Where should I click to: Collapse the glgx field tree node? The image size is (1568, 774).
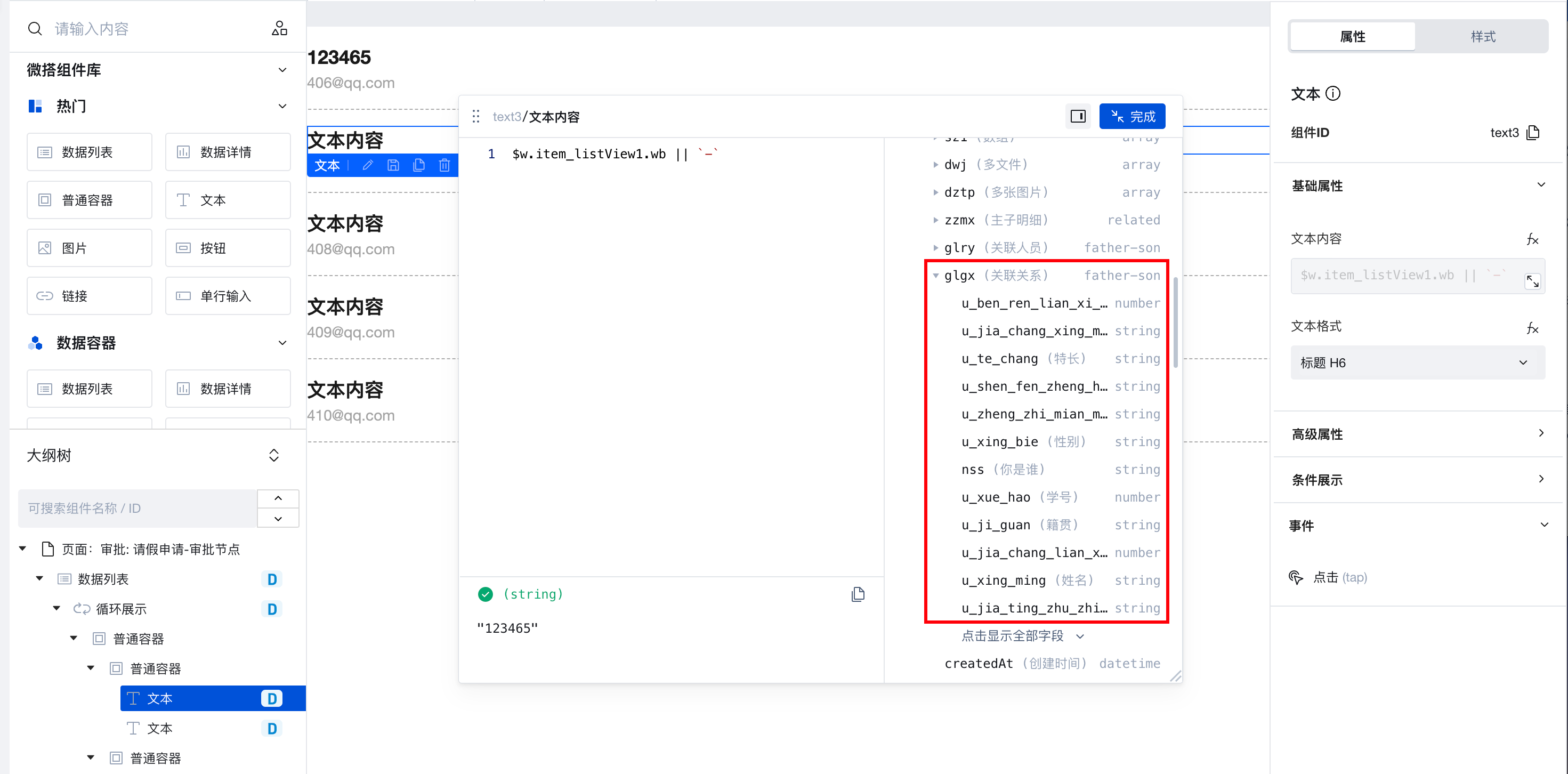935,276
